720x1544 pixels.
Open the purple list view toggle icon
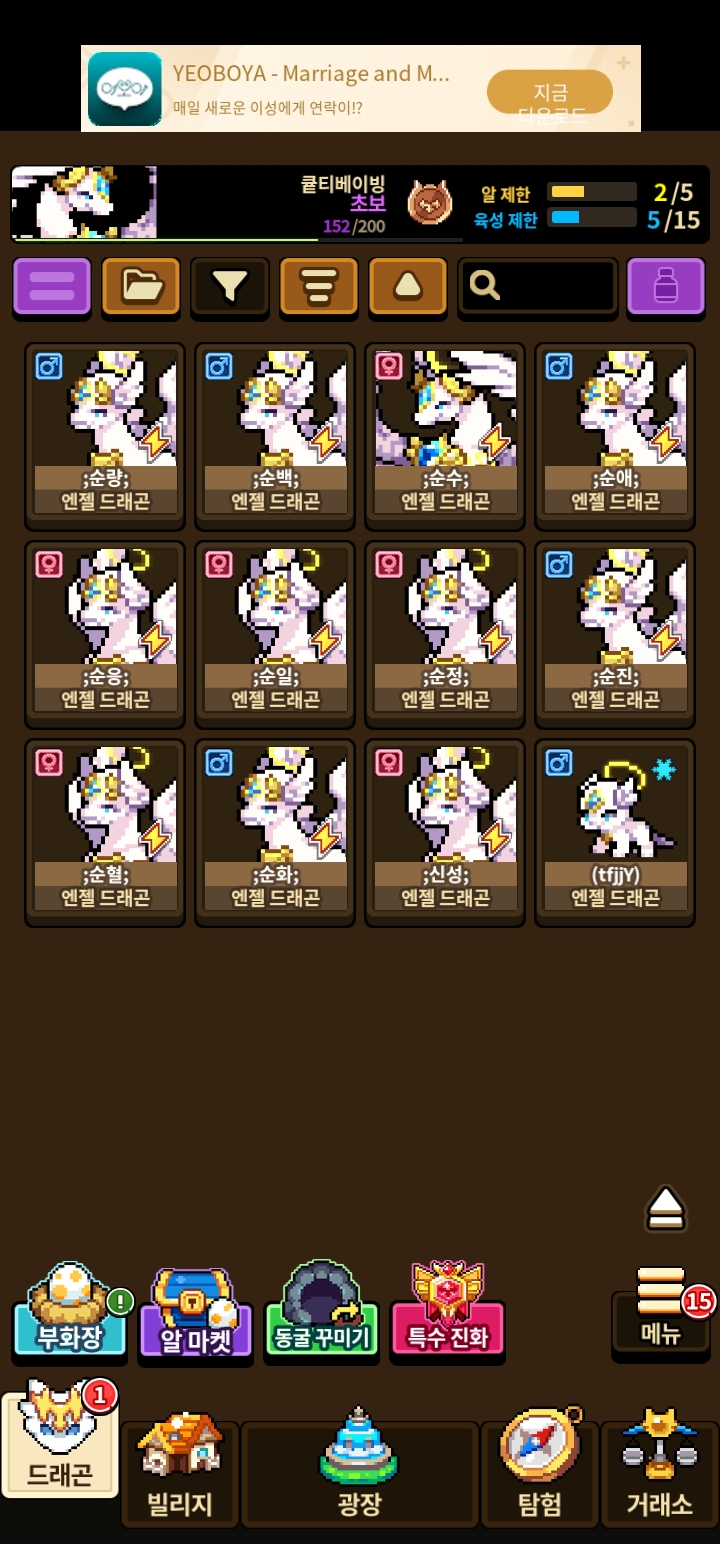(52, 287)
